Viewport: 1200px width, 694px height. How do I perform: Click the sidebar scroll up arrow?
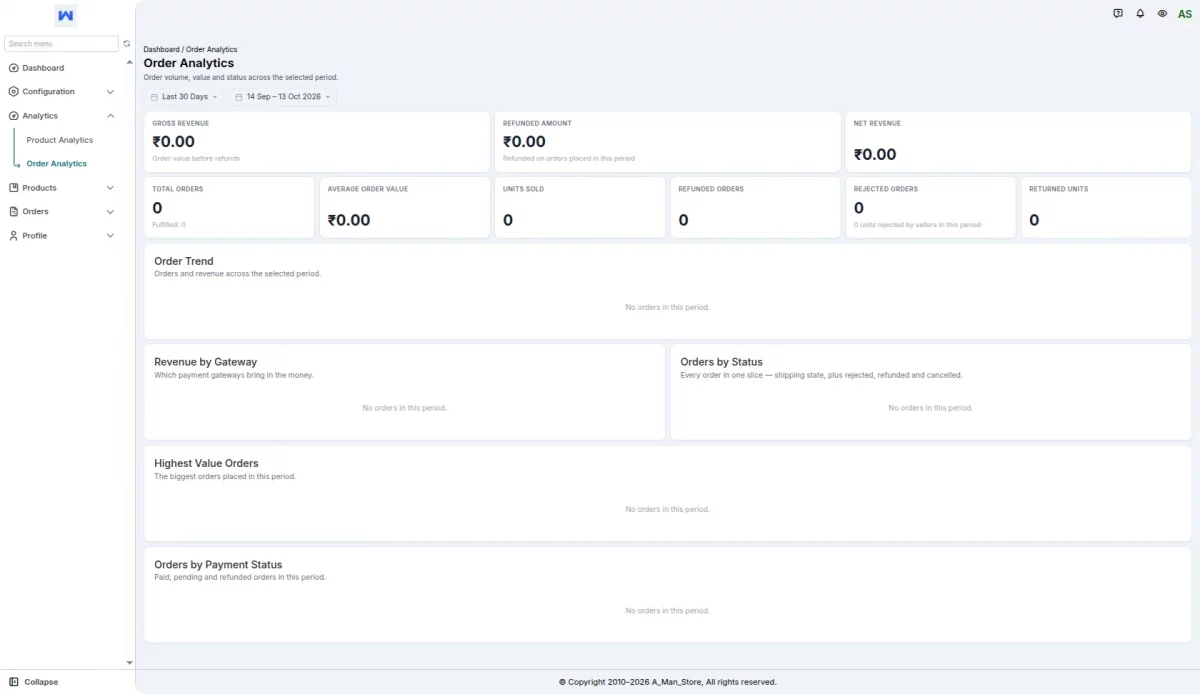(x=129, y=63)
